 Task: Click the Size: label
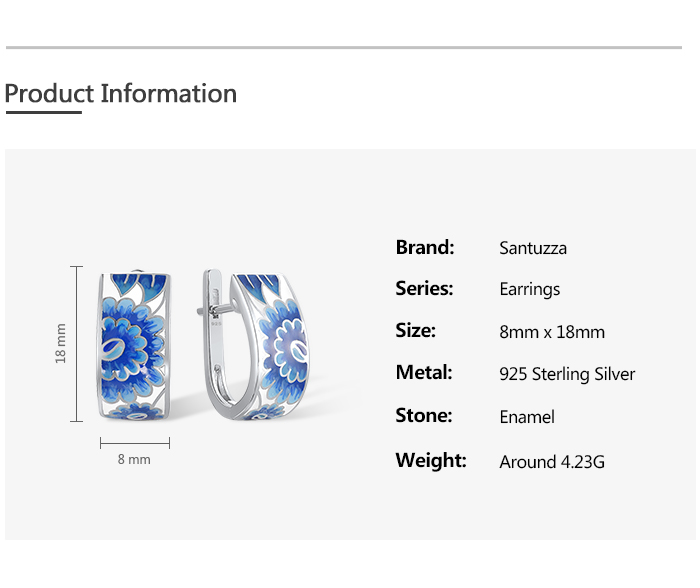click(x=416, y=331)
